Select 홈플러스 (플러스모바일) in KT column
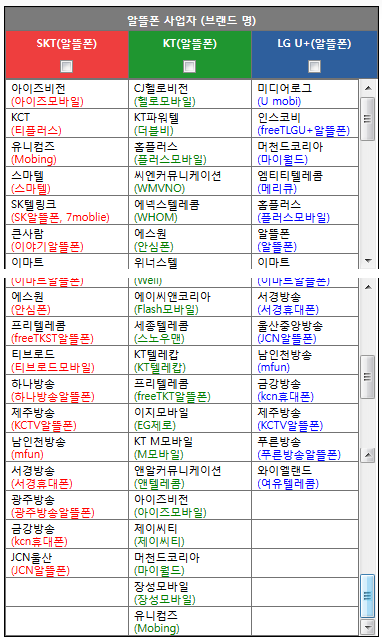The width and height of the screenshot is (382, 641). pos(190,152)
